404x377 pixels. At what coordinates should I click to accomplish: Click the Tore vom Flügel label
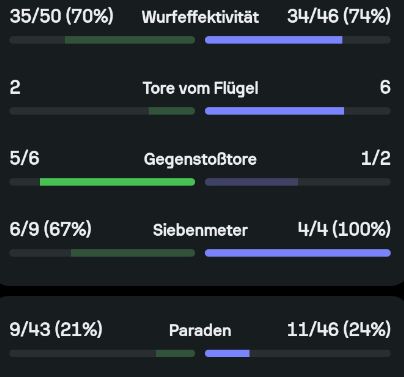pos(200,89)
